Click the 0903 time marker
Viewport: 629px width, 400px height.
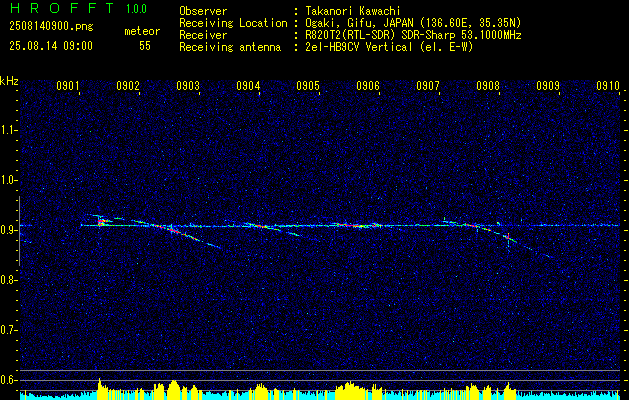point(188,86)
